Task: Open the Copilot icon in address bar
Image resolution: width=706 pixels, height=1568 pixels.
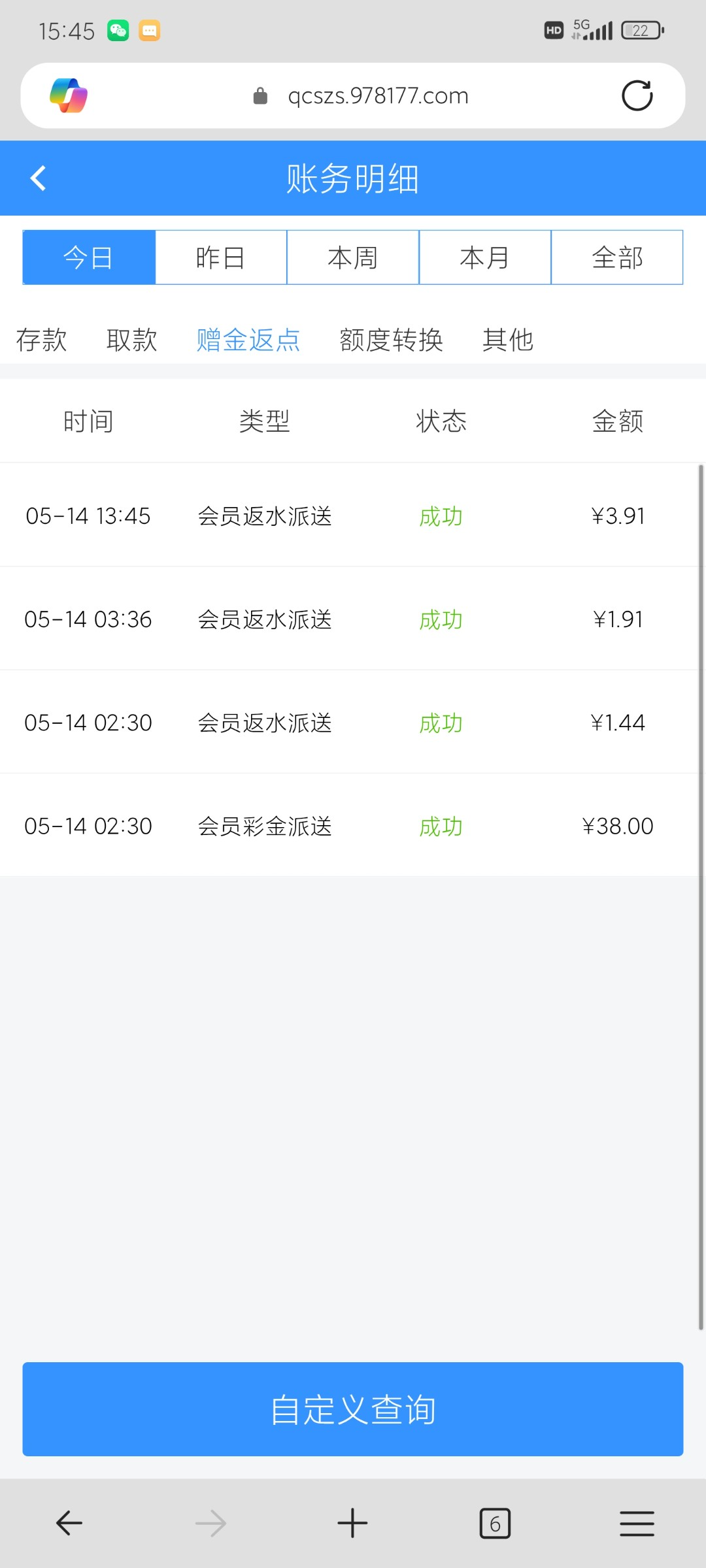Action: click(x=69, y=96)
